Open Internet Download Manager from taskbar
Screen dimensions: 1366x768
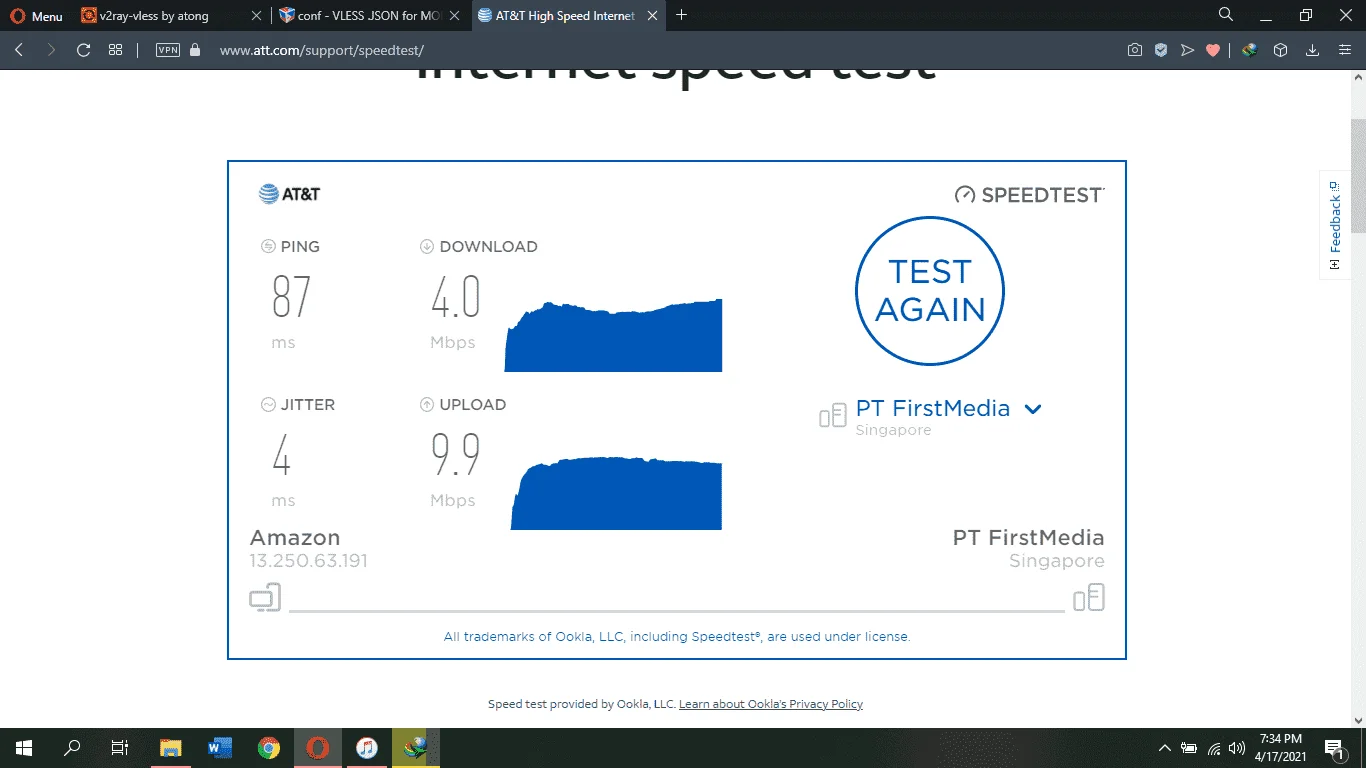(x=416, y=747)
